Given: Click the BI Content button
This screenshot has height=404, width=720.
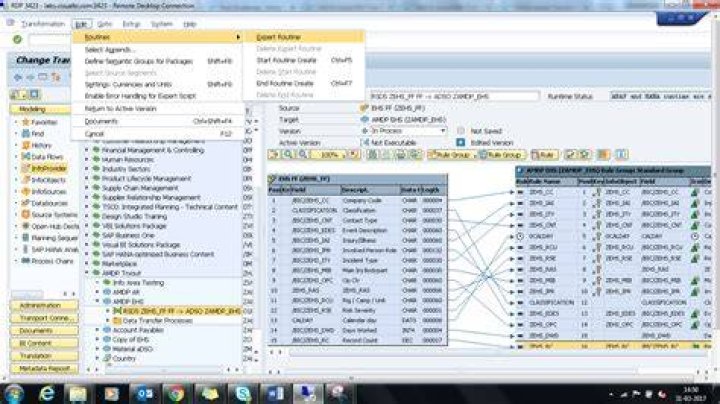Looking at the screenshot, I should [x=44, y=343].
